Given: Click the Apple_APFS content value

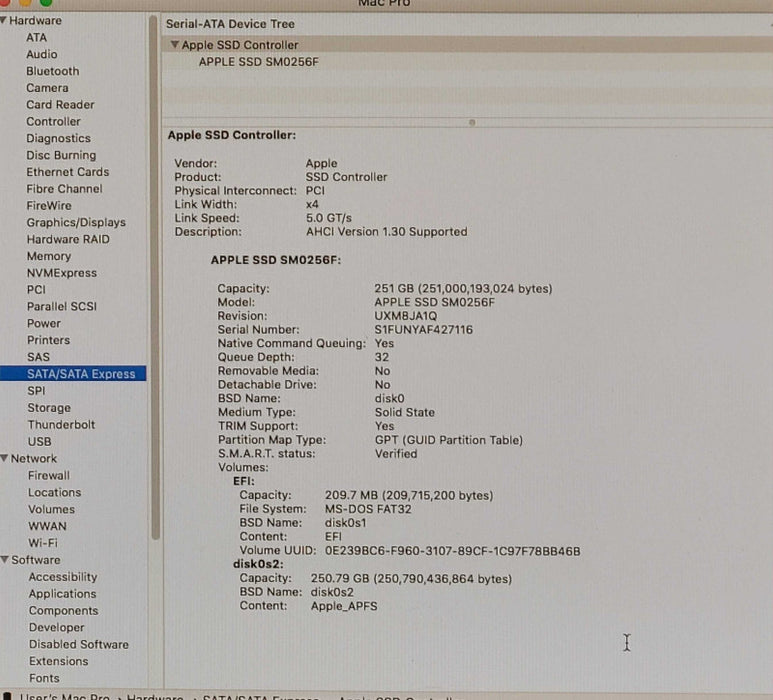Looking at the screenshot, I should (344, 606).
